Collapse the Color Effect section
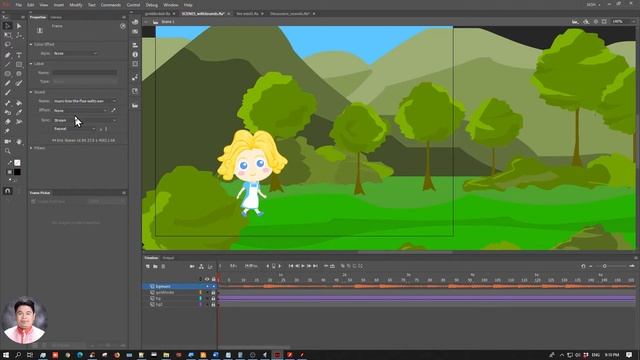The height and width of the screenshot is (360, 640). [x=31, y=44]
